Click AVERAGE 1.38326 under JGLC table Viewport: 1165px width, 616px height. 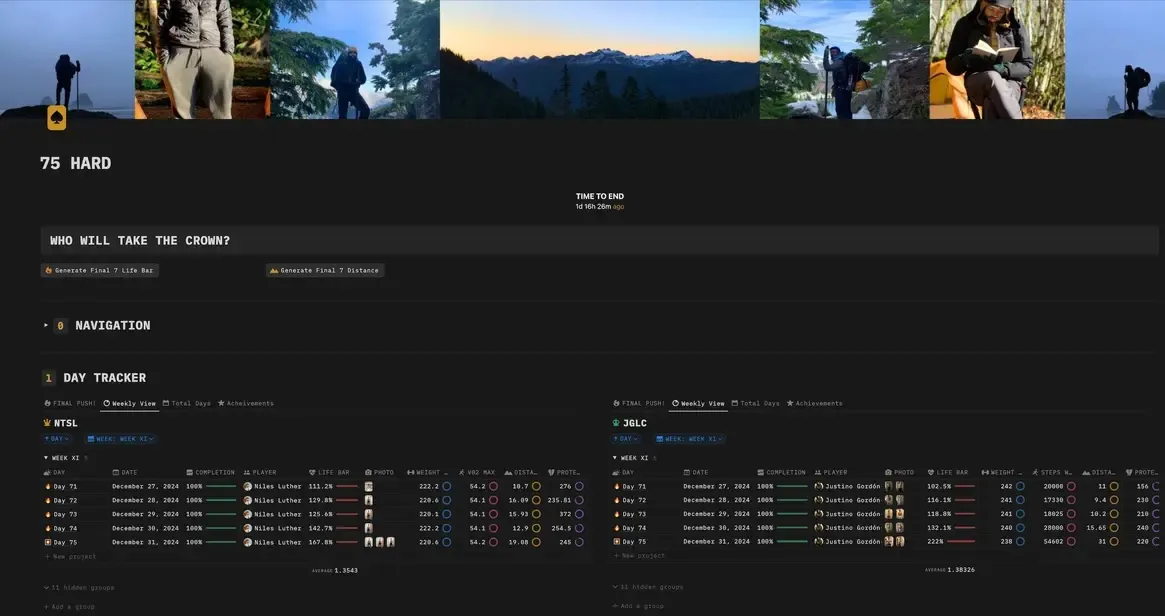pos(950,570)
